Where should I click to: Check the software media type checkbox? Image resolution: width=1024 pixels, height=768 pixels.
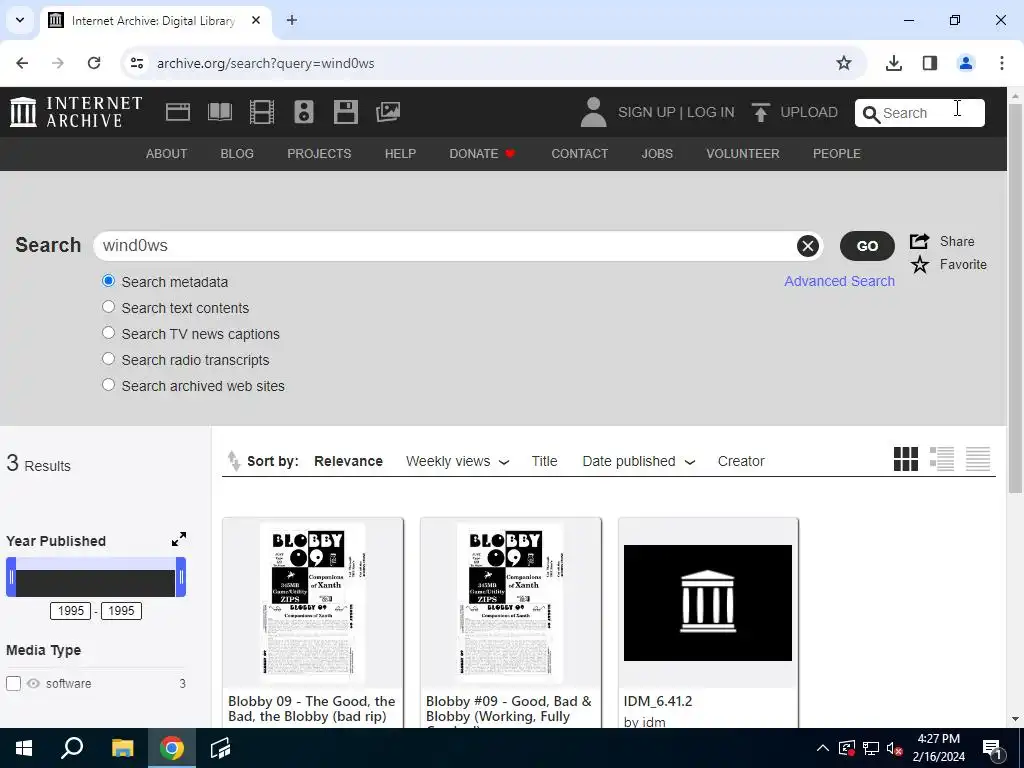coord(13,684)
